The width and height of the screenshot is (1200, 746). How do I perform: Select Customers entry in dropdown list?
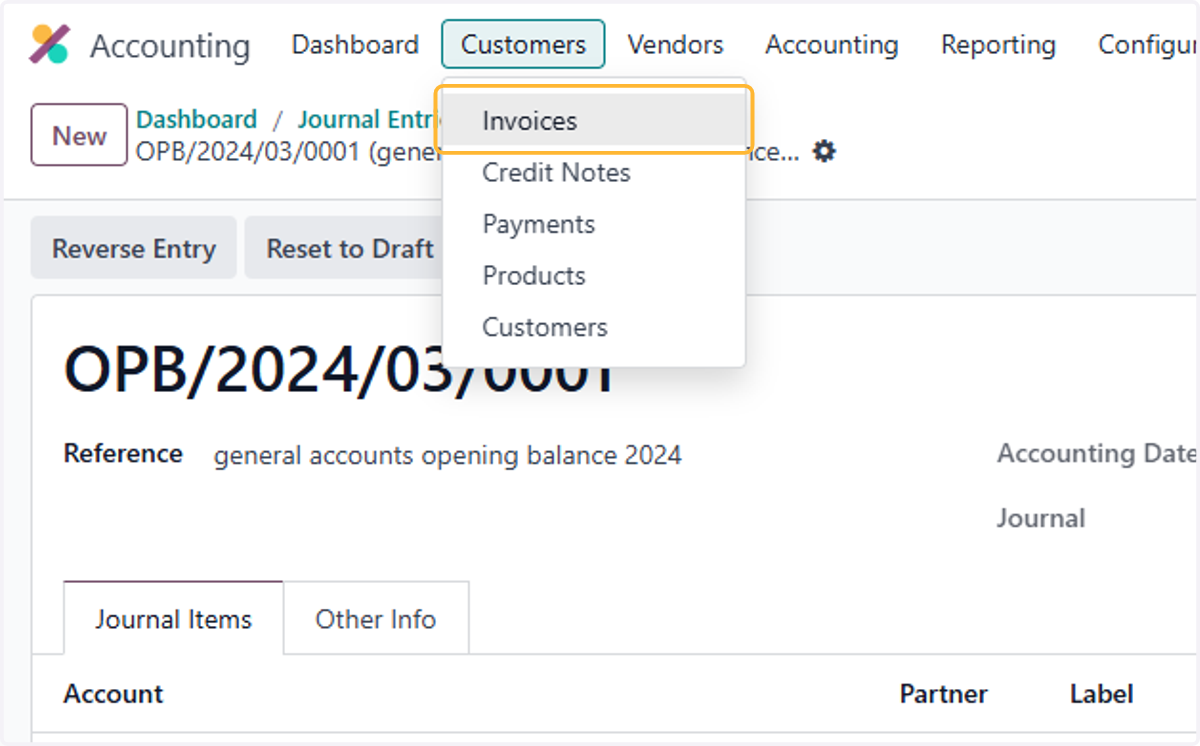[x=594, y=328]
